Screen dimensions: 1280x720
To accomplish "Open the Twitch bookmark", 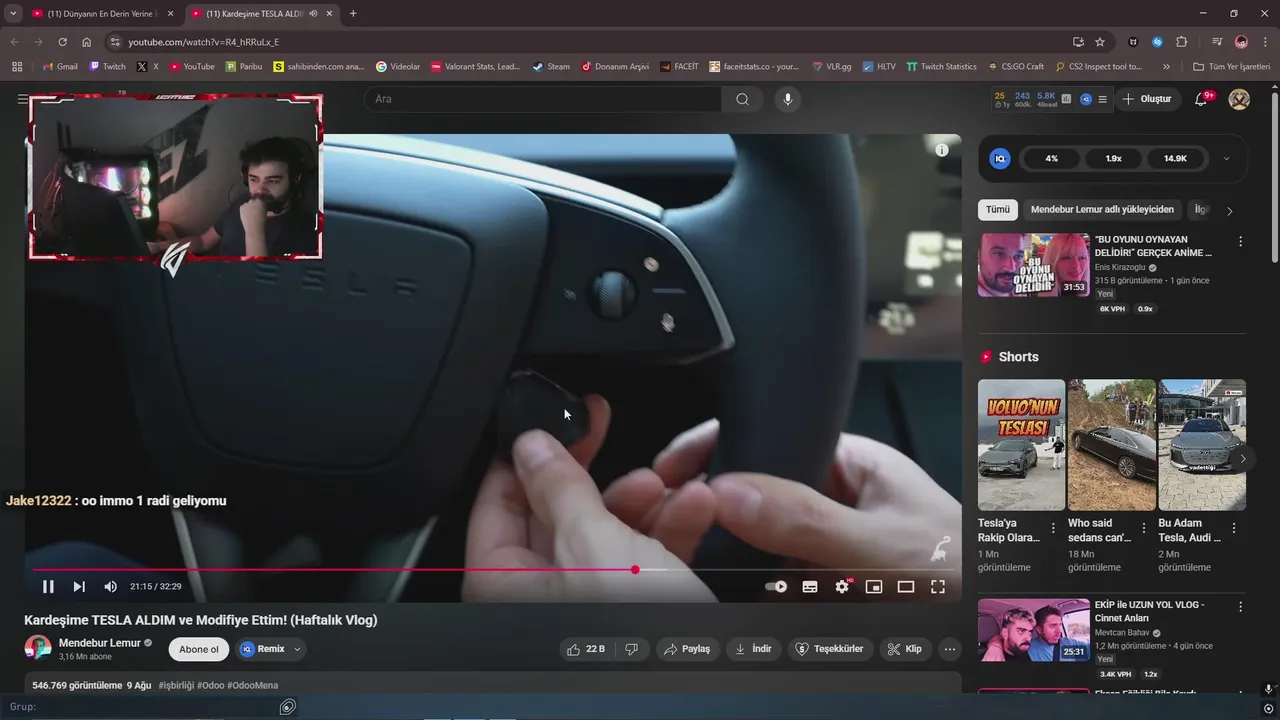I will [108, 67].
